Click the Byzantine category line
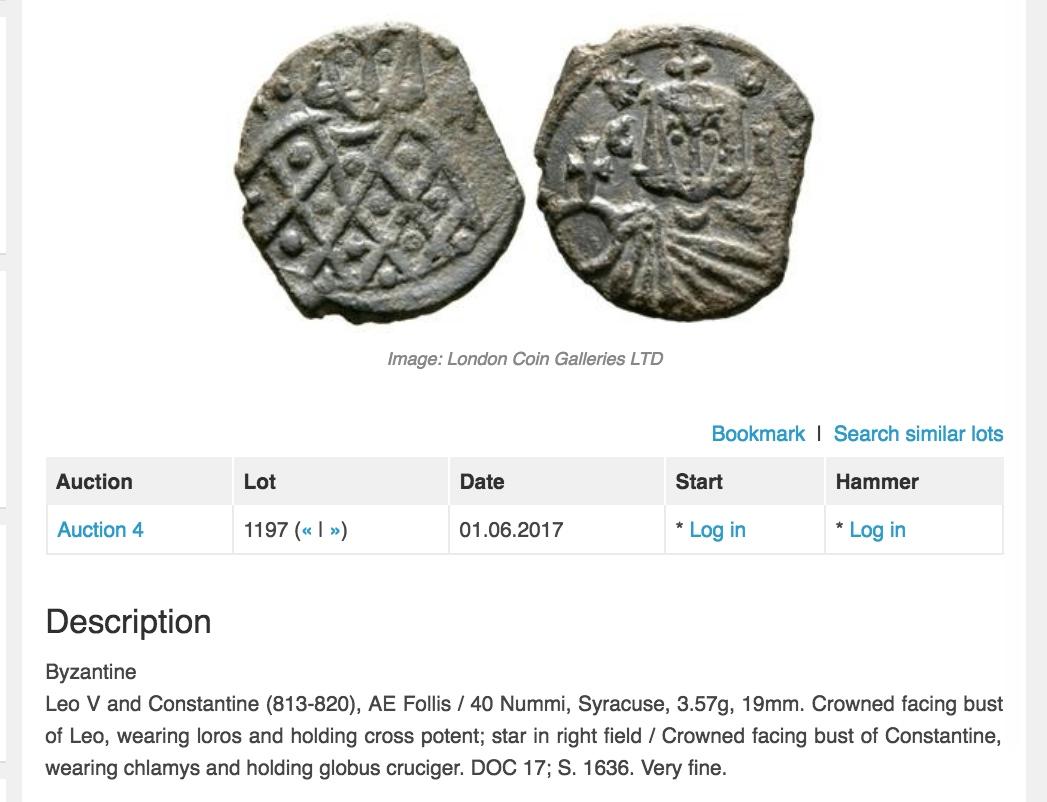The image size is (1047, 802). (91, 672)
